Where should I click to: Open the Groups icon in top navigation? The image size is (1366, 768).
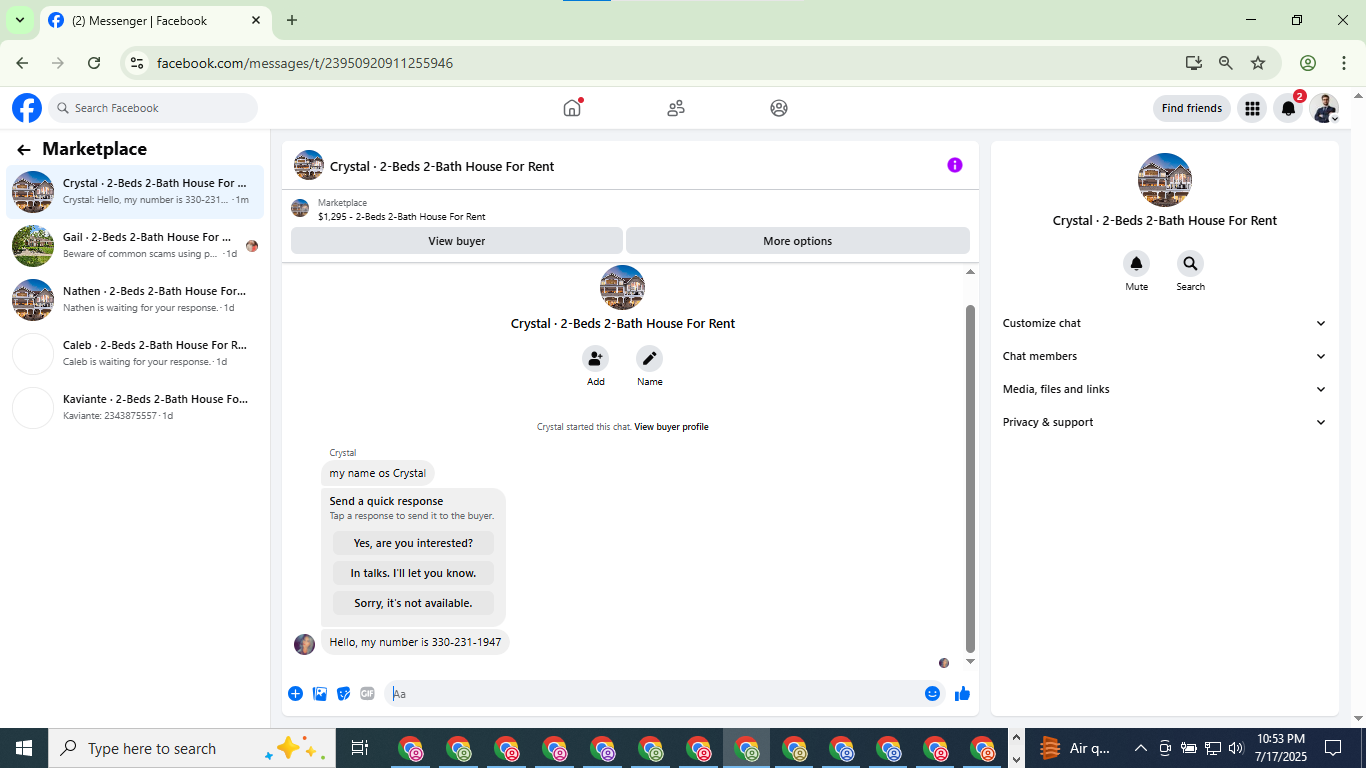[779, 108]
